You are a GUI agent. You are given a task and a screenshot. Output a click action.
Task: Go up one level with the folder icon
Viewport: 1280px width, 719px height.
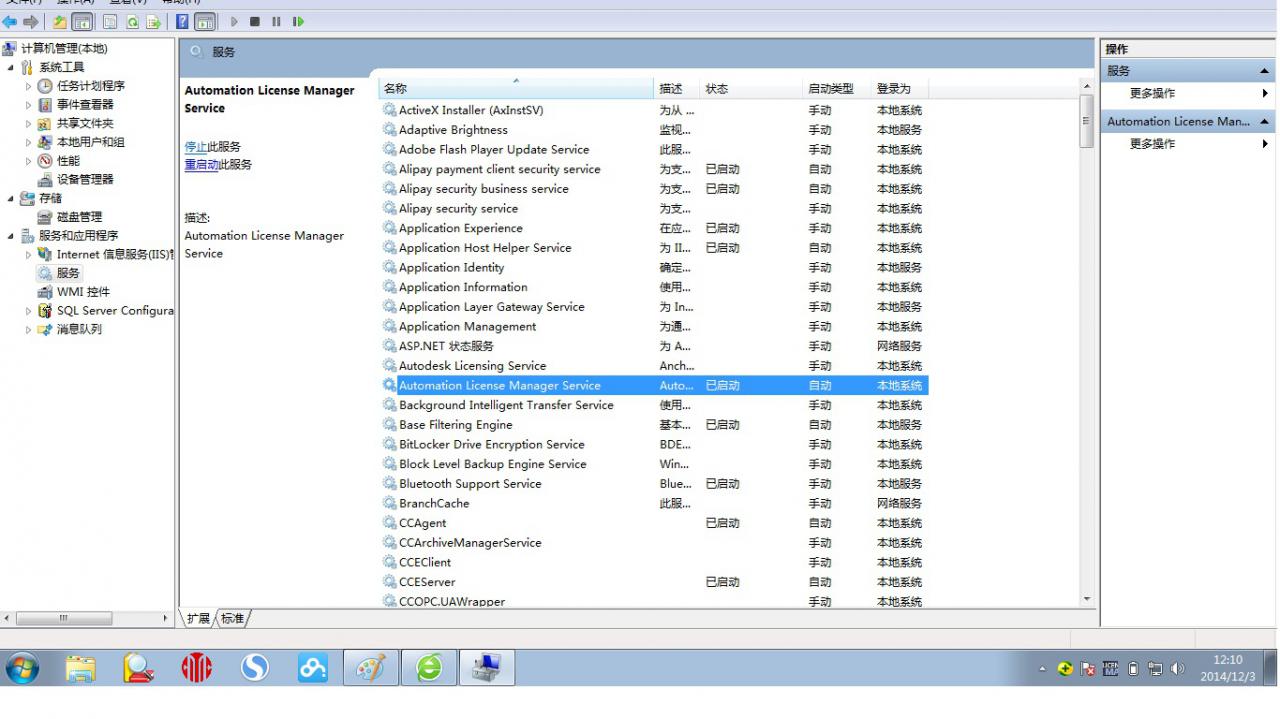[59, 21]
